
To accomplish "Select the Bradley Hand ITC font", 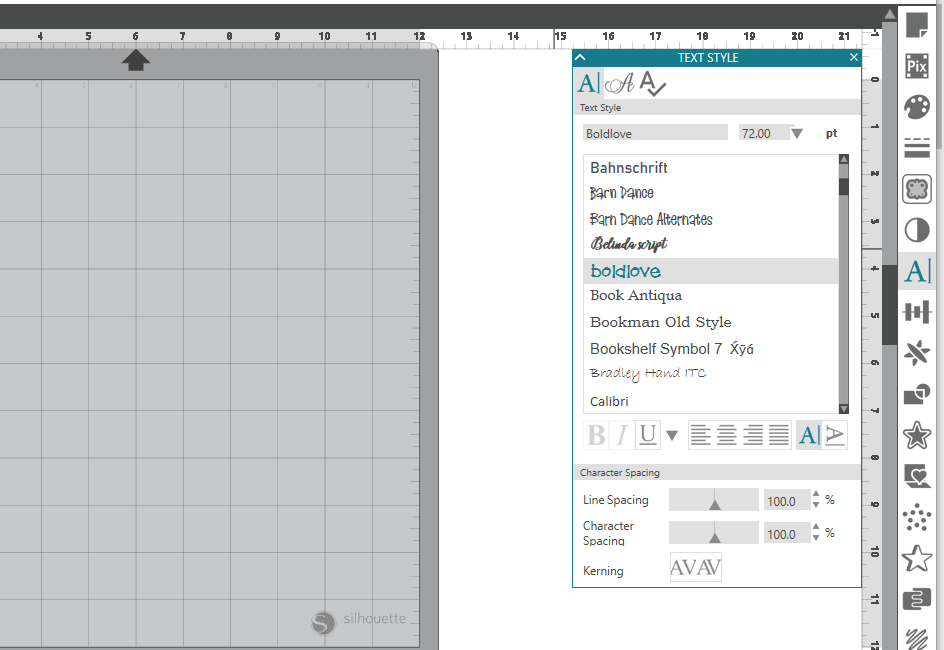I will (710, 374).
